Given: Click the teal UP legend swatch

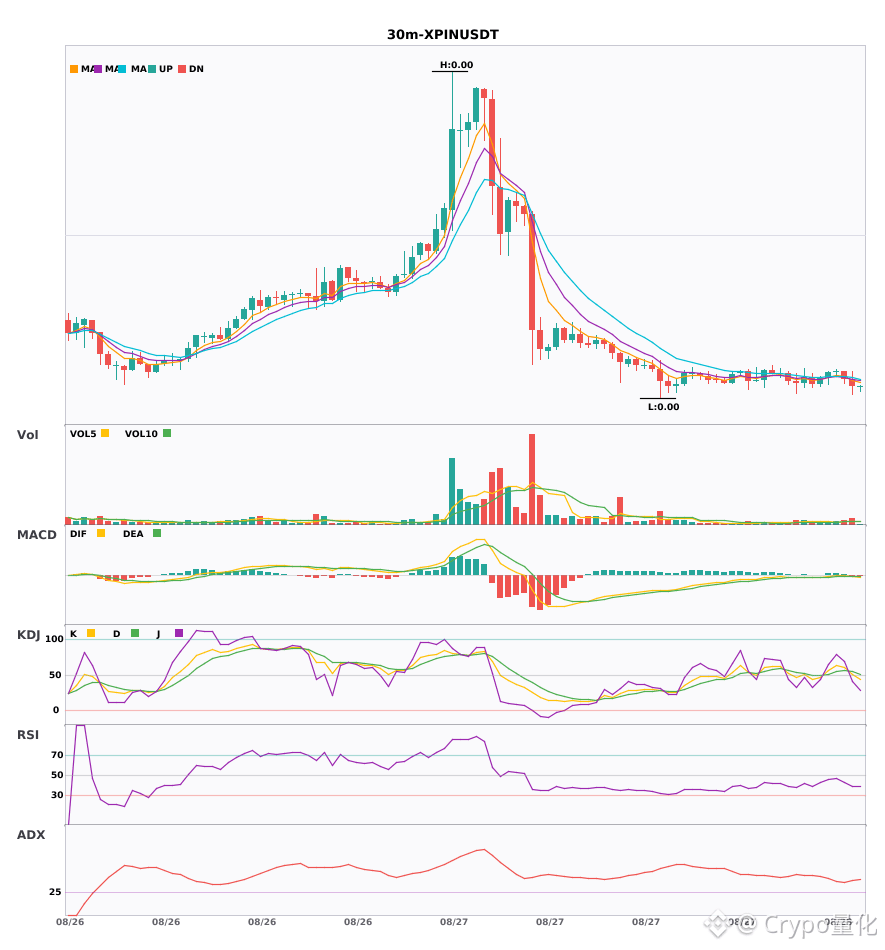Looking at the screenshot, I should tap(152, 69).
